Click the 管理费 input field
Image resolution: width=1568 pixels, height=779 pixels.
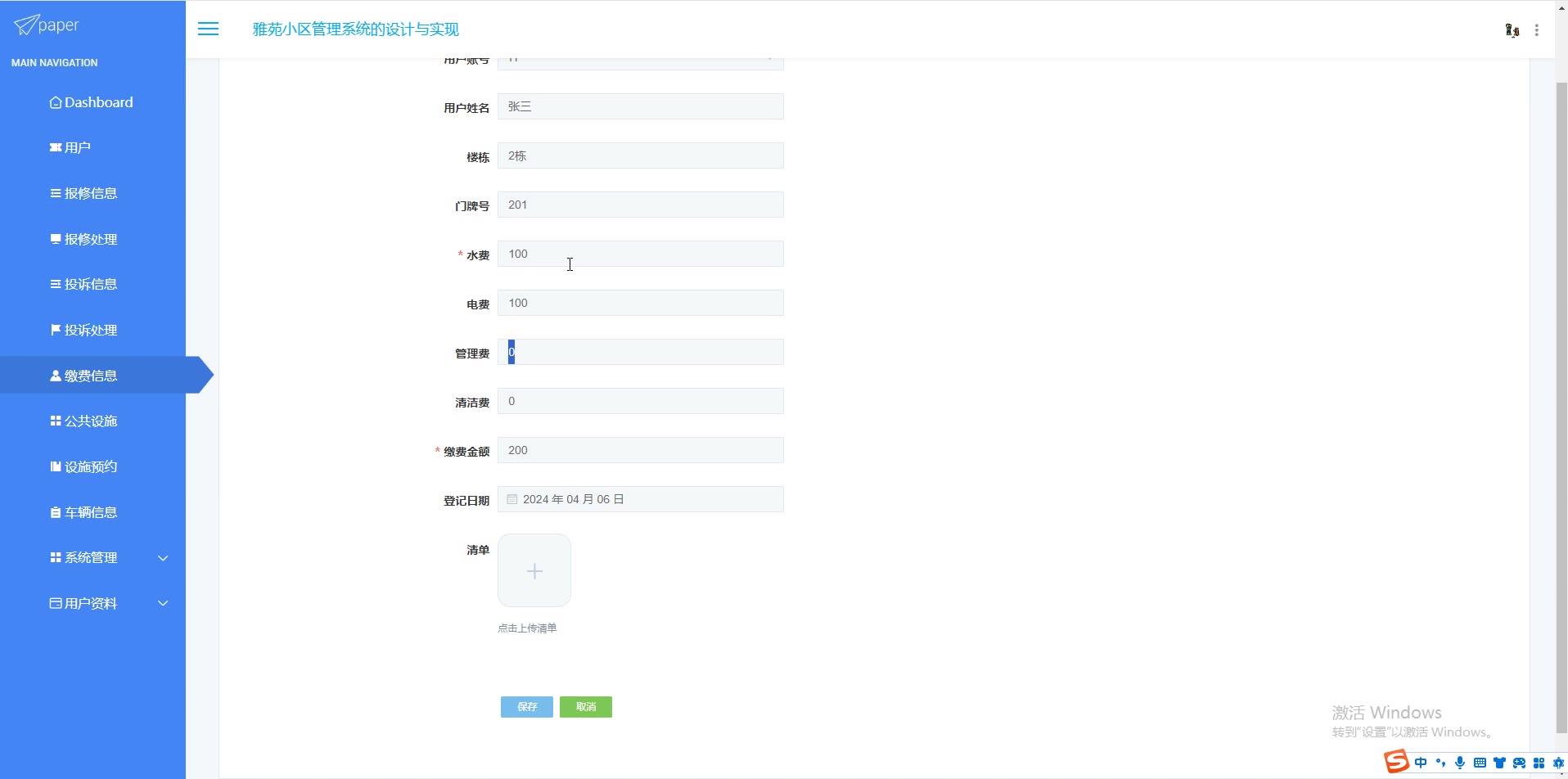641,352
